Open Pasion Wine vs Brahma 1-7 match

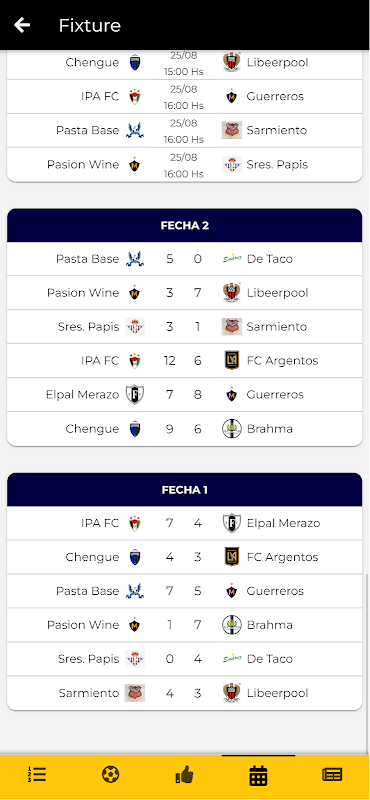[x=185, y=625]
